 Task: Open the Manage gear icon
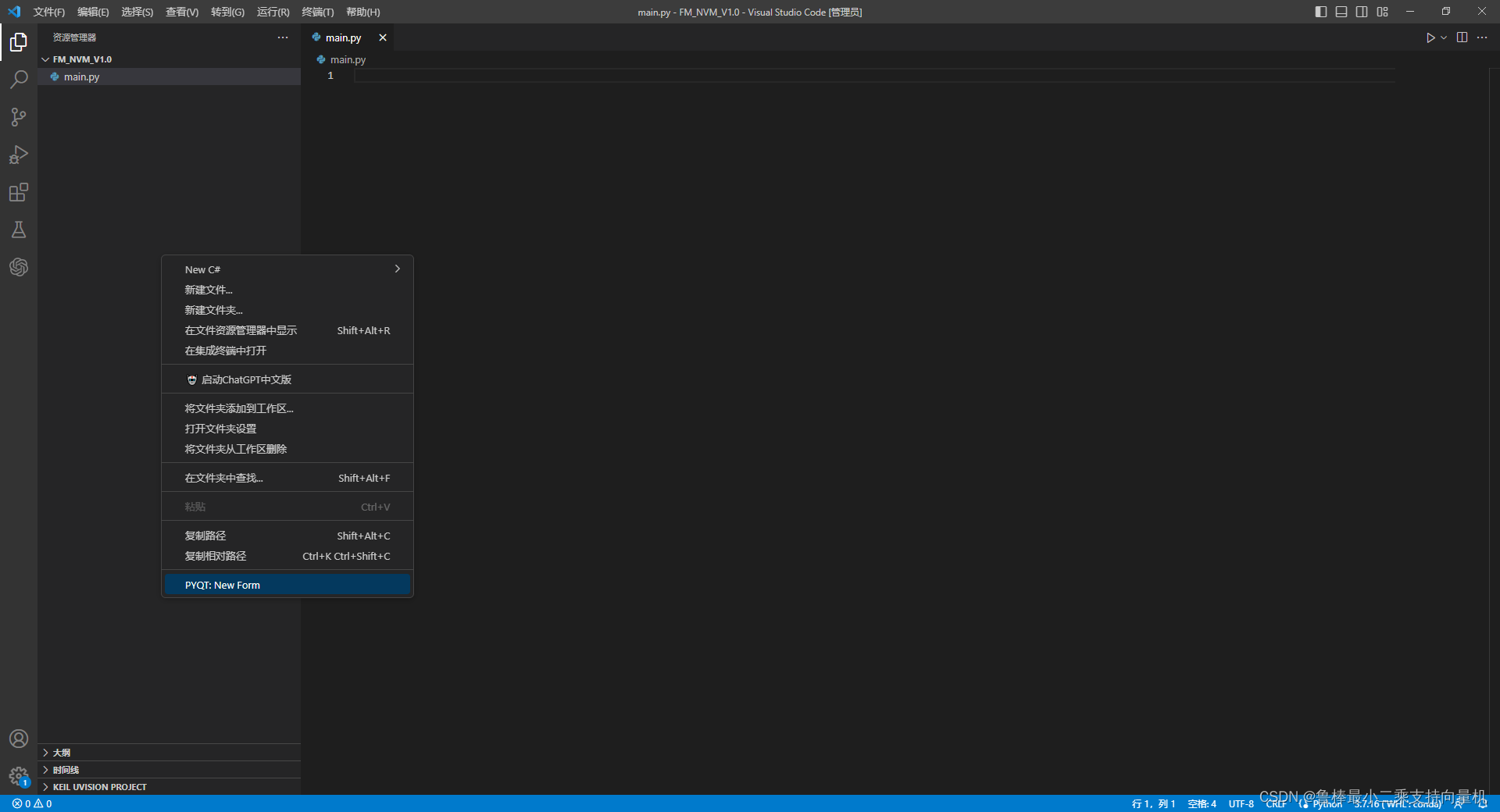tap(19, 776)
